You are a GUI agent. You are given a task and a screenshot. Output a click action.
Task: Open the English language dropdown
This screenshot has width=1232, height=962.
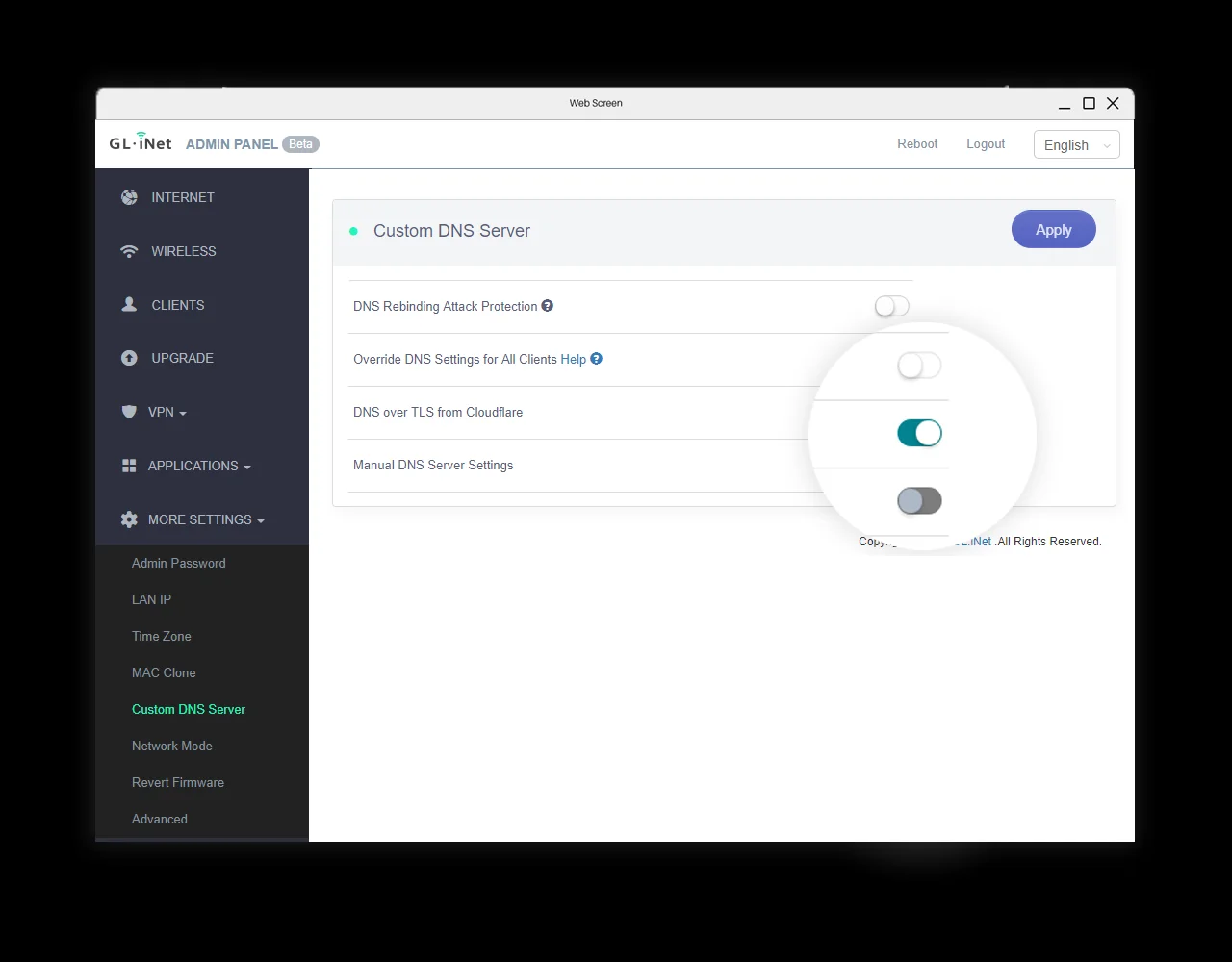1076,145
